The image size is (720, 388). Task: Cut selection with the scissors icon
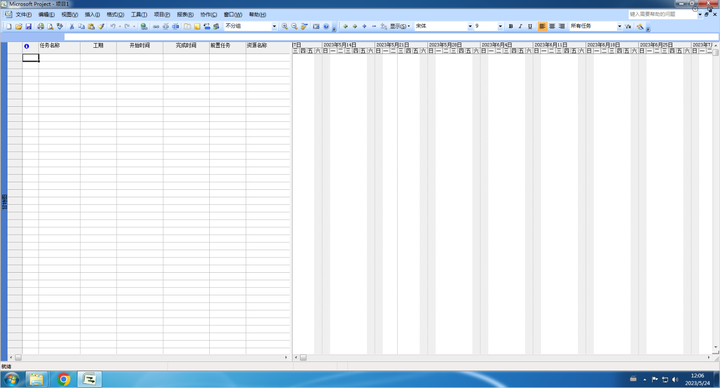tap(72, 27)
